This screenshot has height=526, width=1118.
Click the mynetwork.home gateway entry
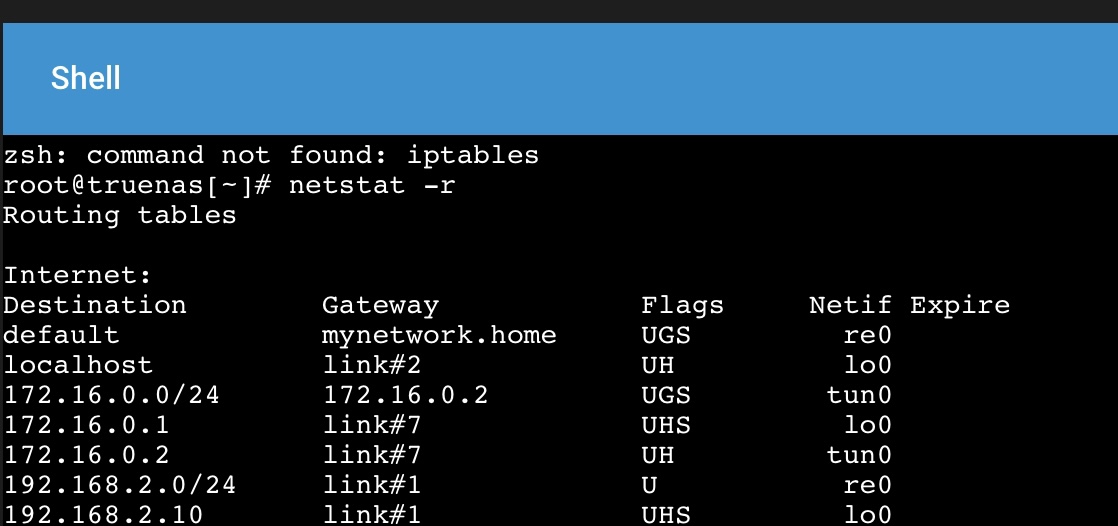click(439, 335)
